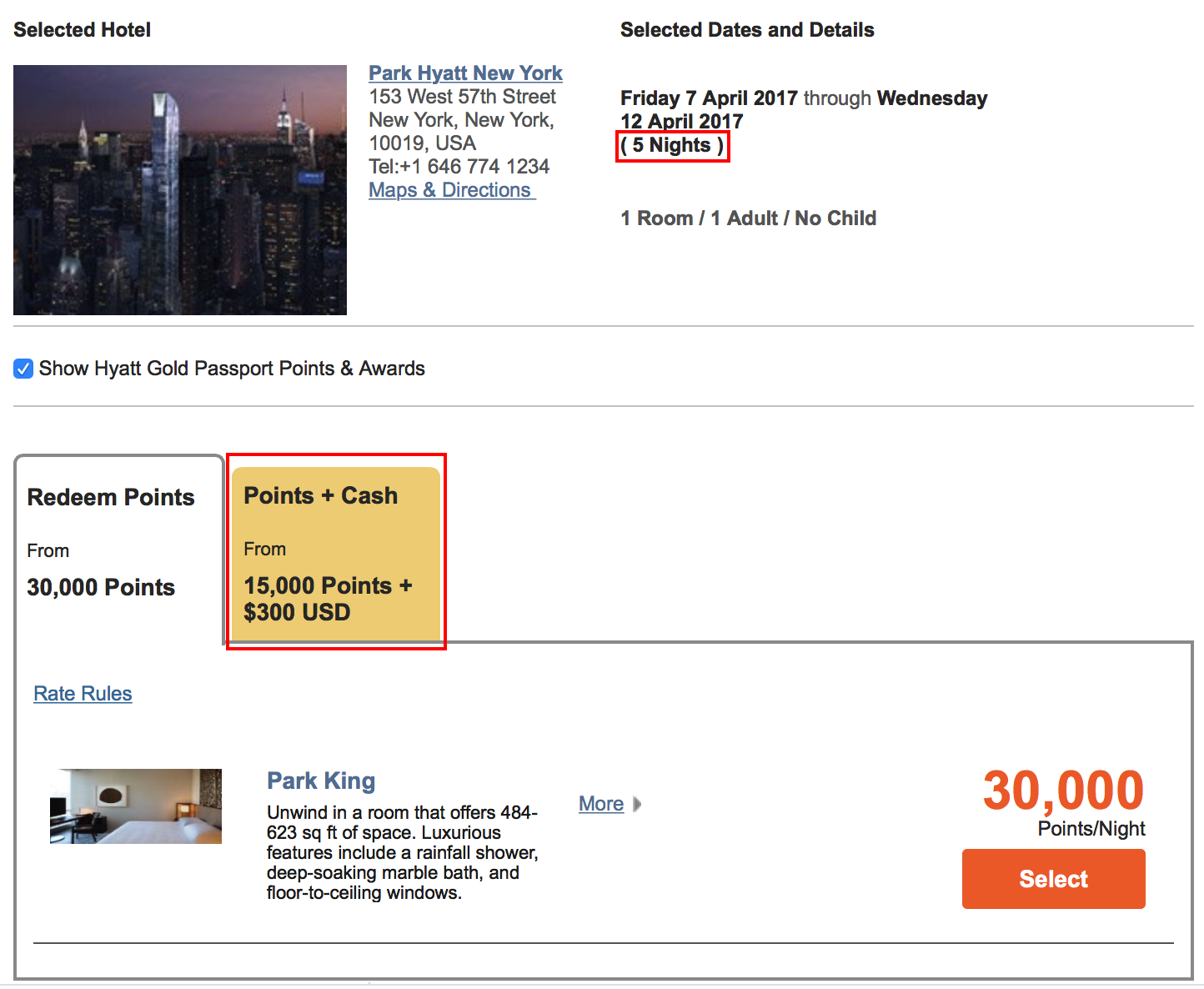Click the highlighted 5 Nights label

pos(672,145)
